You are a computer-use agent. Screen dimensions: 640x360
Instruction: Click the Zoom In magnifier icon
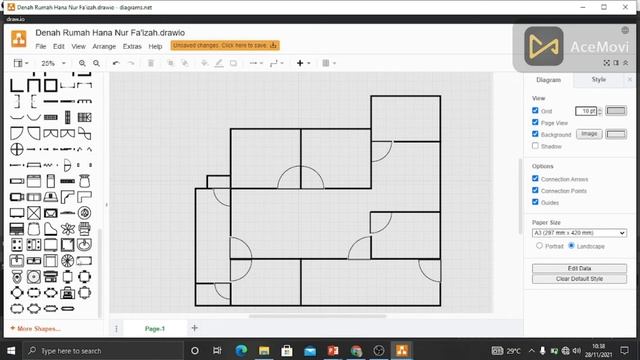click(x=82, y=63)
